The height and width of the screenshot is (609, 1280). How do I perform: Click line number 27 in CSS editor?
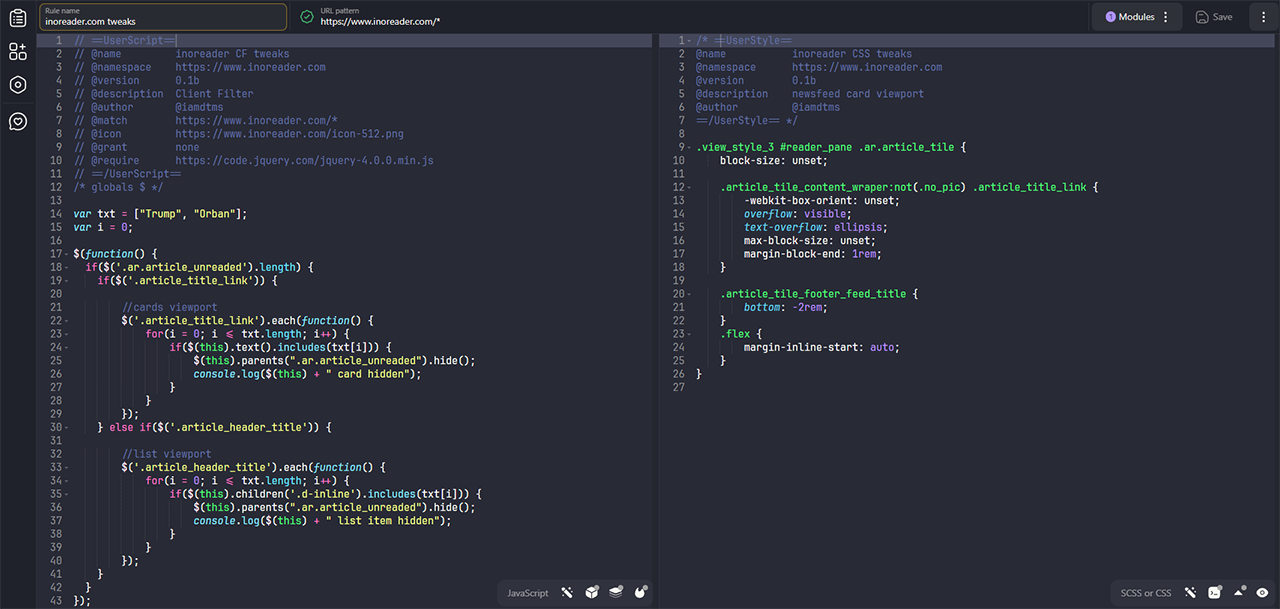click(679, 387)
